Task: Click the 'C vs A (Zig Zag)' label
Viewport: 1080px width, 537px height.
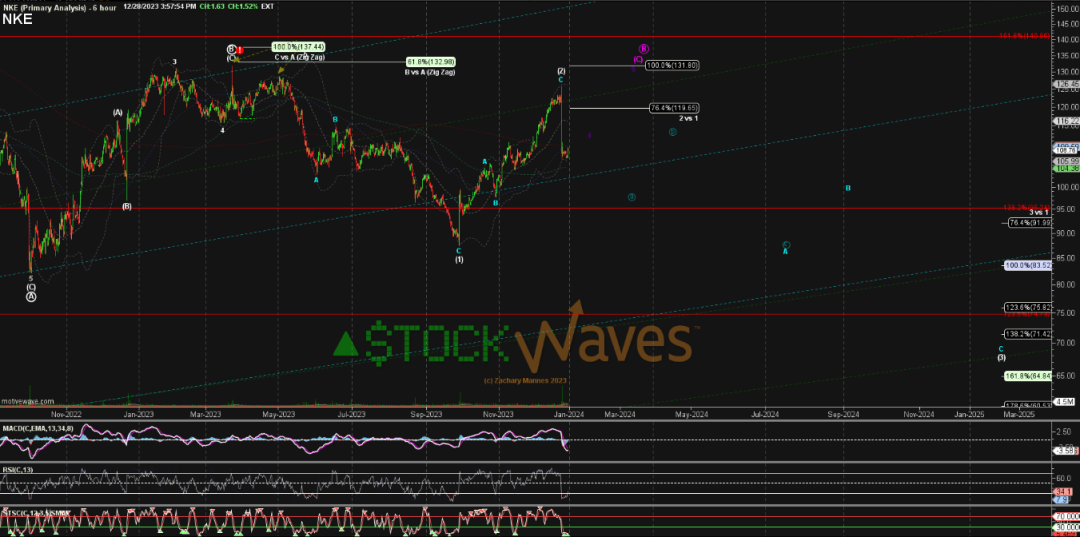Action: (302, 57)
